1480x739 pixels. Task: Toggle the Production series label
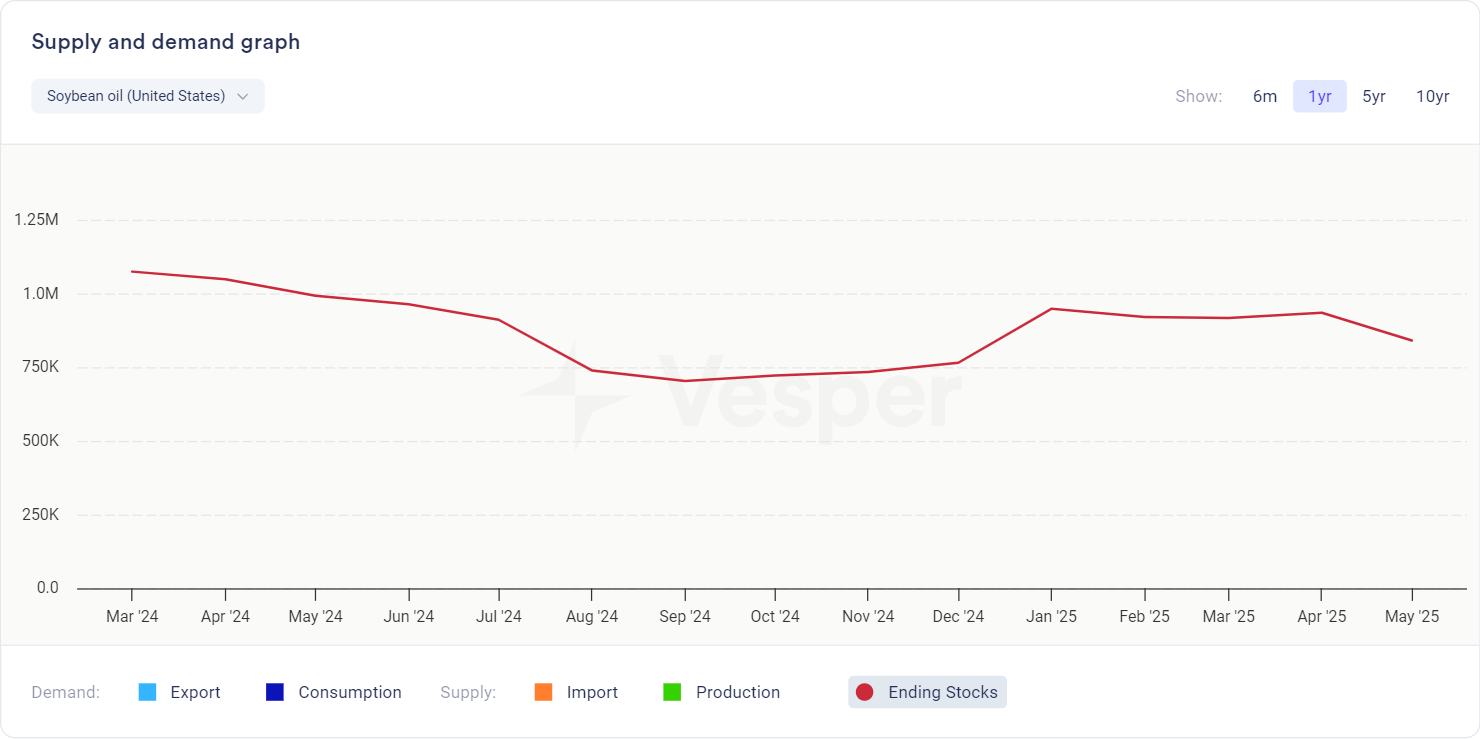point(738,692)
